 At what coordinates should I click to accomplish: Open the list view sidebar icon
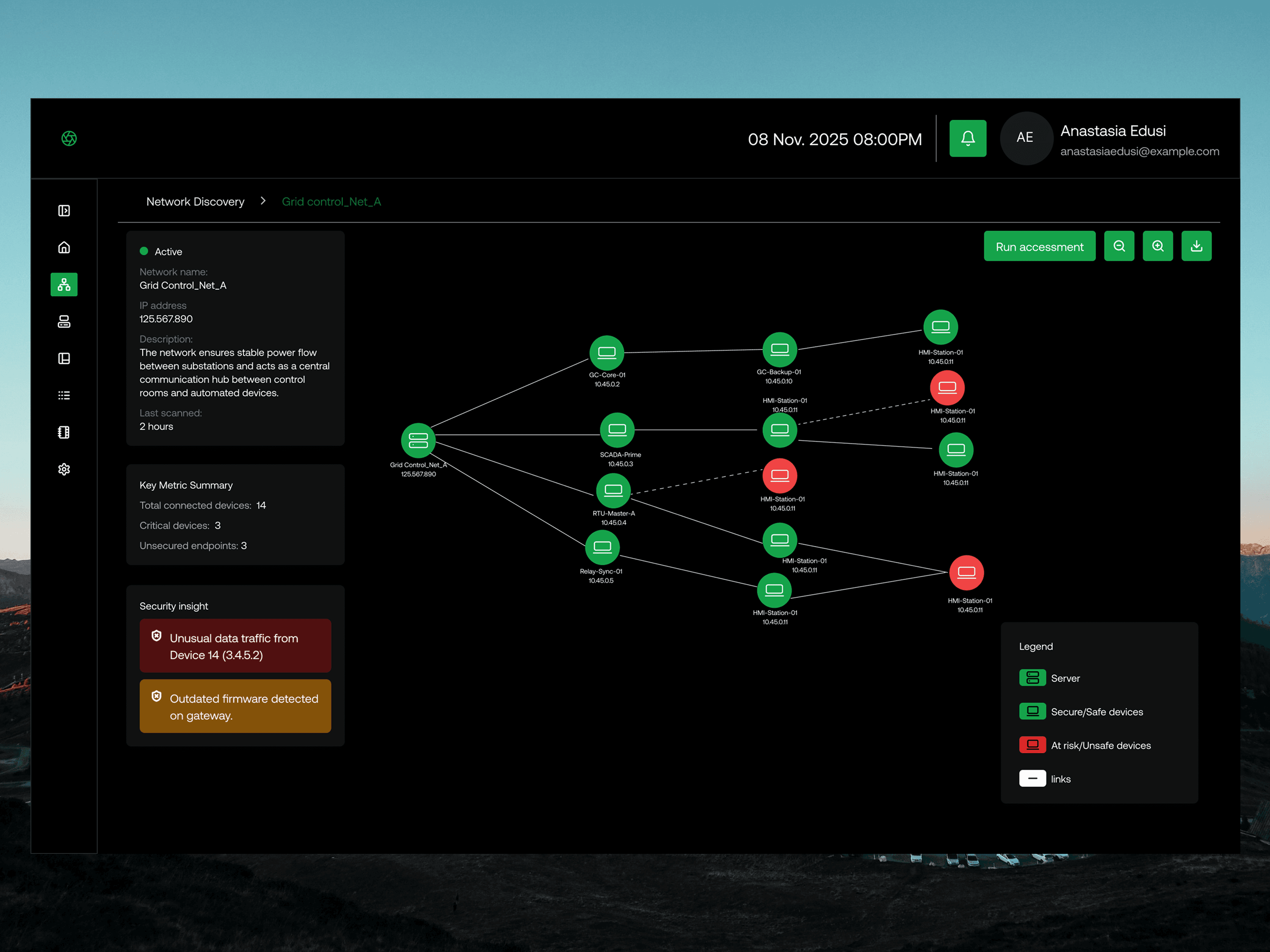pyautogui.click(x=64, y=395)
